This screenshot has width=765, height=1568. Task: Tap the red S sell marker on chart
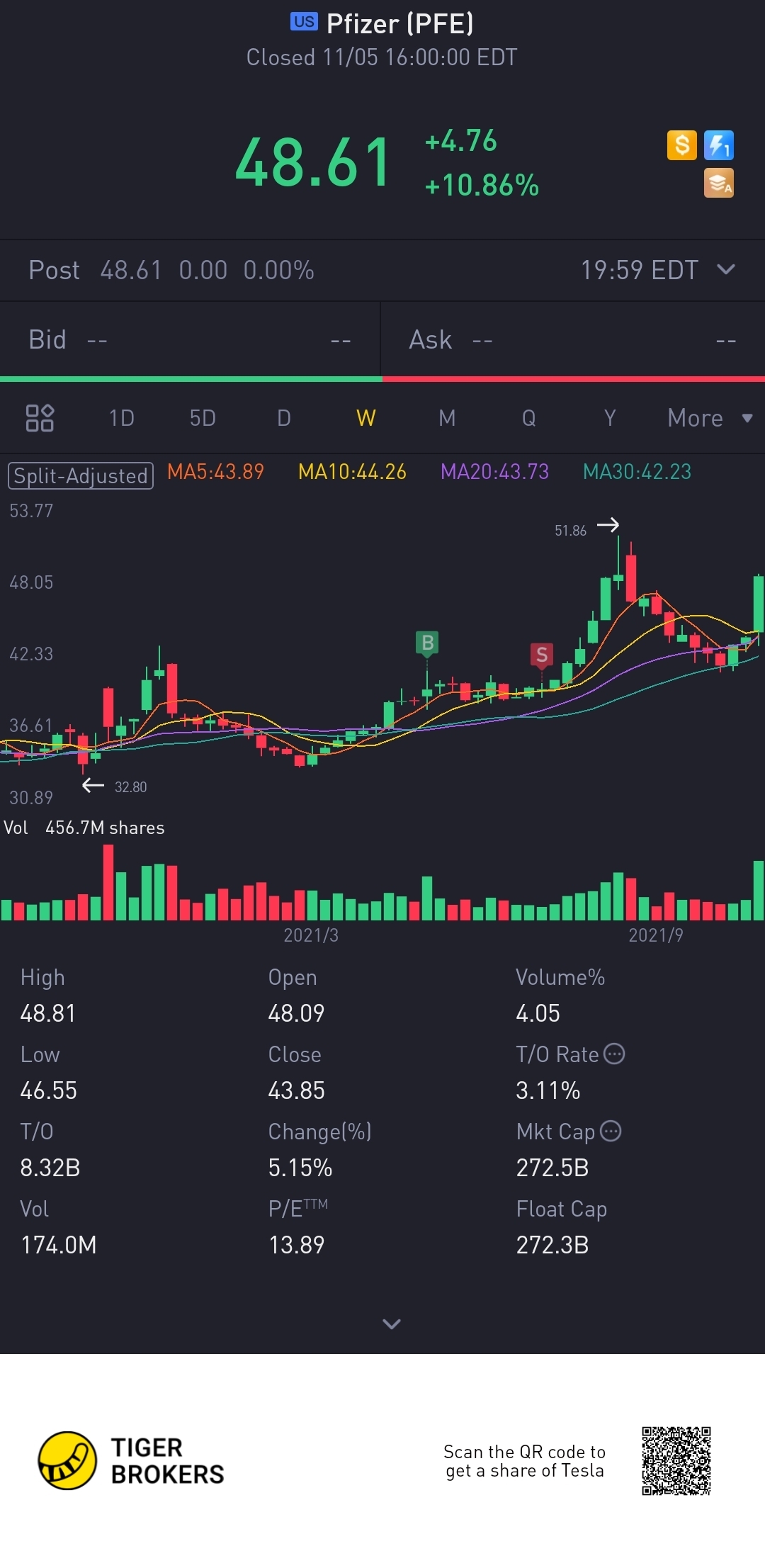point(542,655)
